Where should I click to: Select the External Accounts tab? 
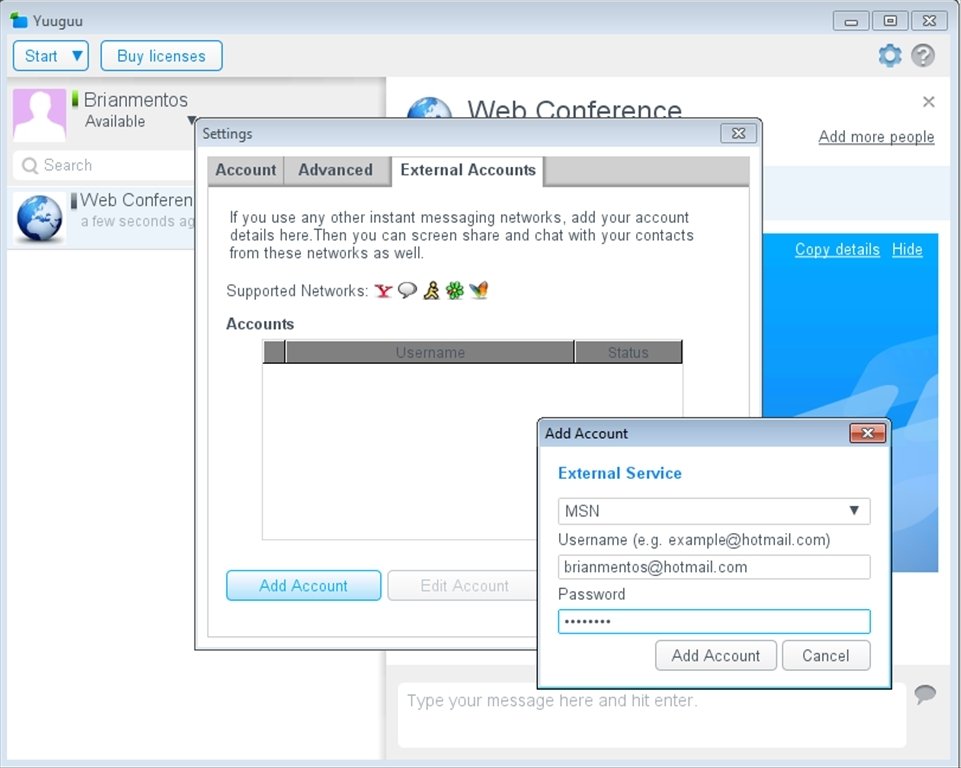pyautogui.click(x=468, y=170)
